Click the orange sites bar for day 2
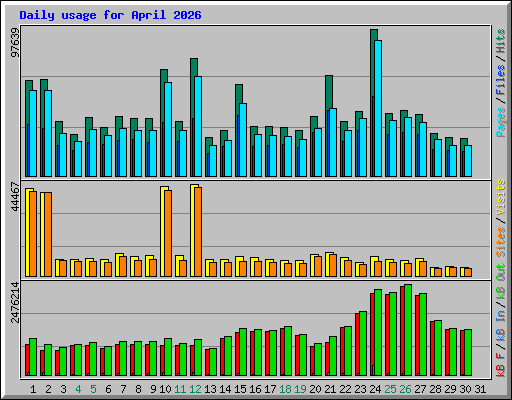The height and width of the screenshot is (400, 512). (x=48, y=234)
